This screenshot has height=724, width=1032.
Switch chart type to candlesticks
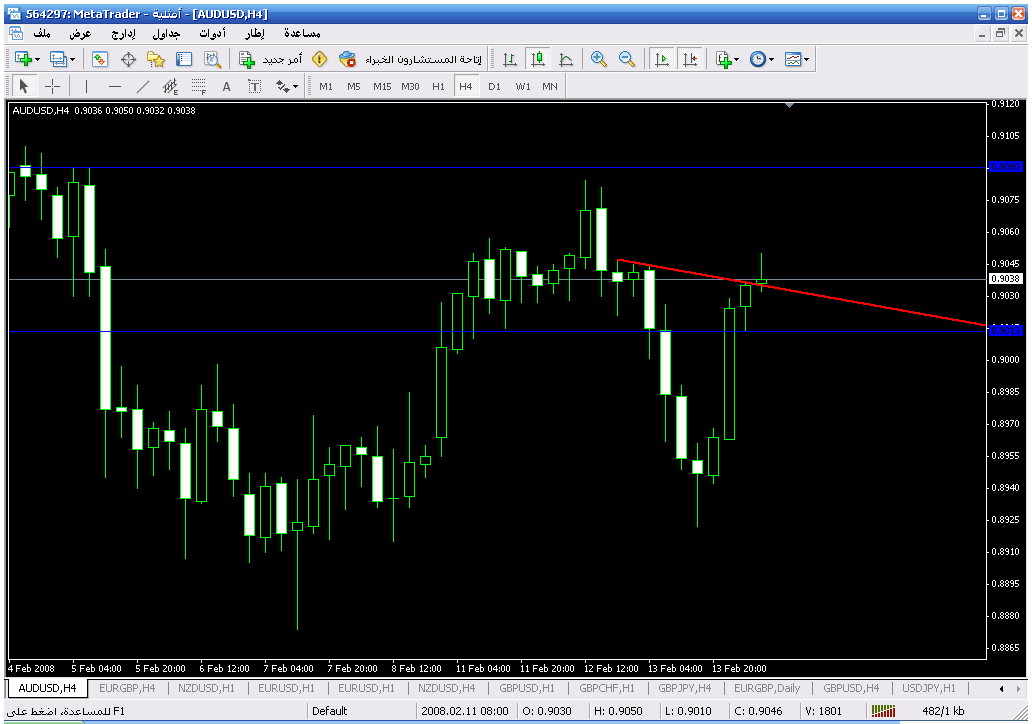point(538,60)
